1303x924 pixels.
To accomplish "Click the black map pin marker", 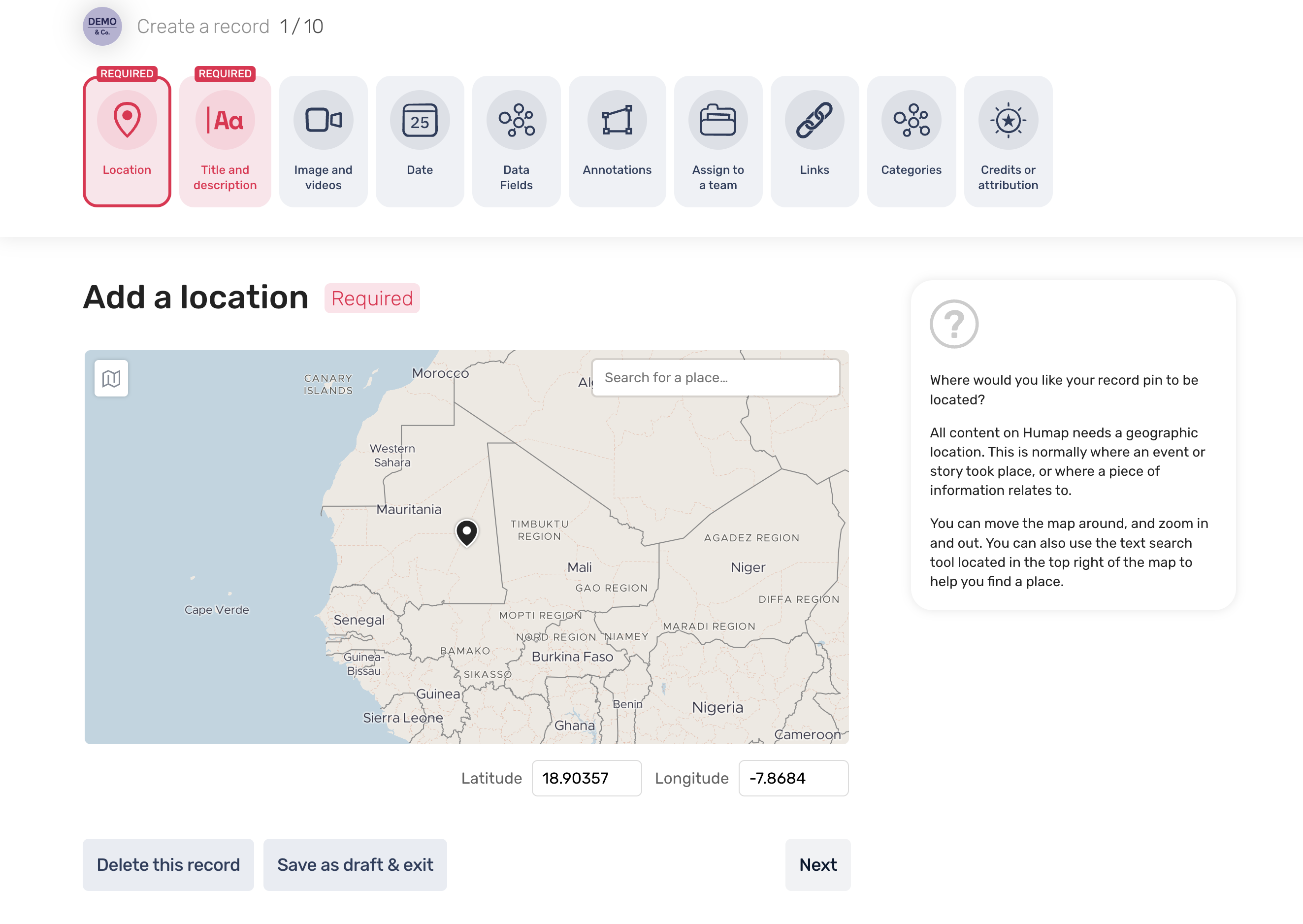I will (466, 532).
